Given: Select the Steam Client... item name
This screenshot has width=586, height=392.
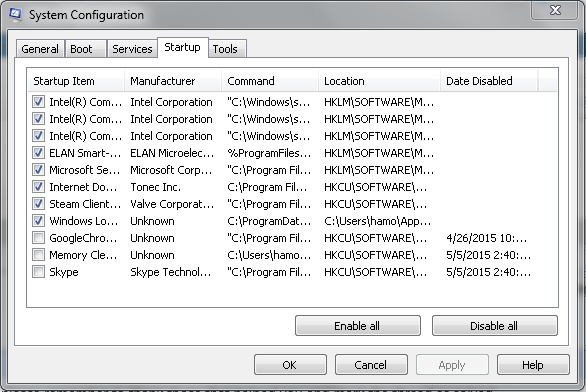Looking at the screenshot, I should 85,204.
